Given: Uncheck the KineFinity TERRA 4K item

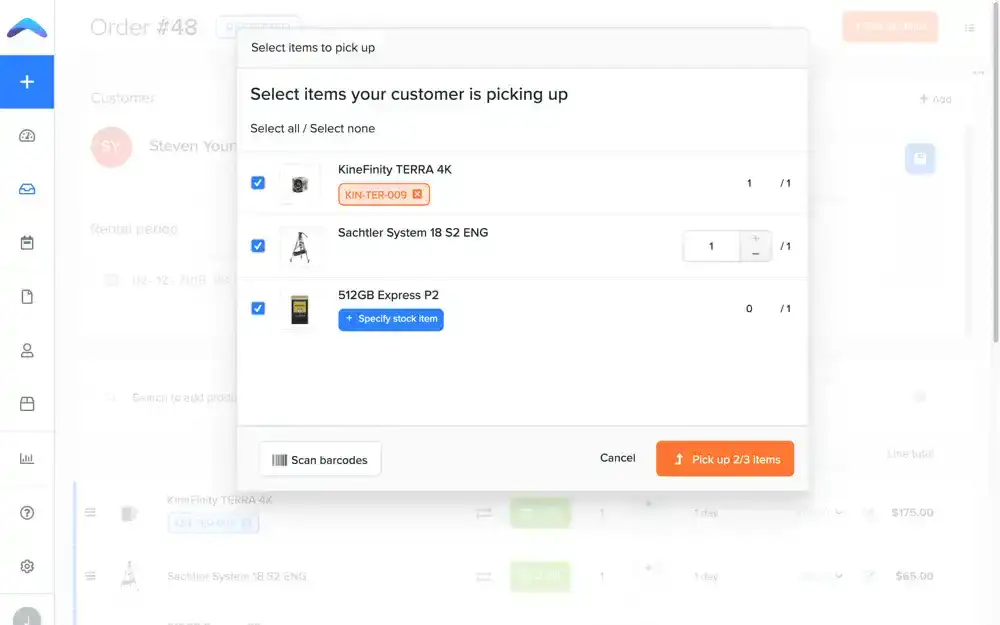Looking at the screenshot, I should point(257,182).
